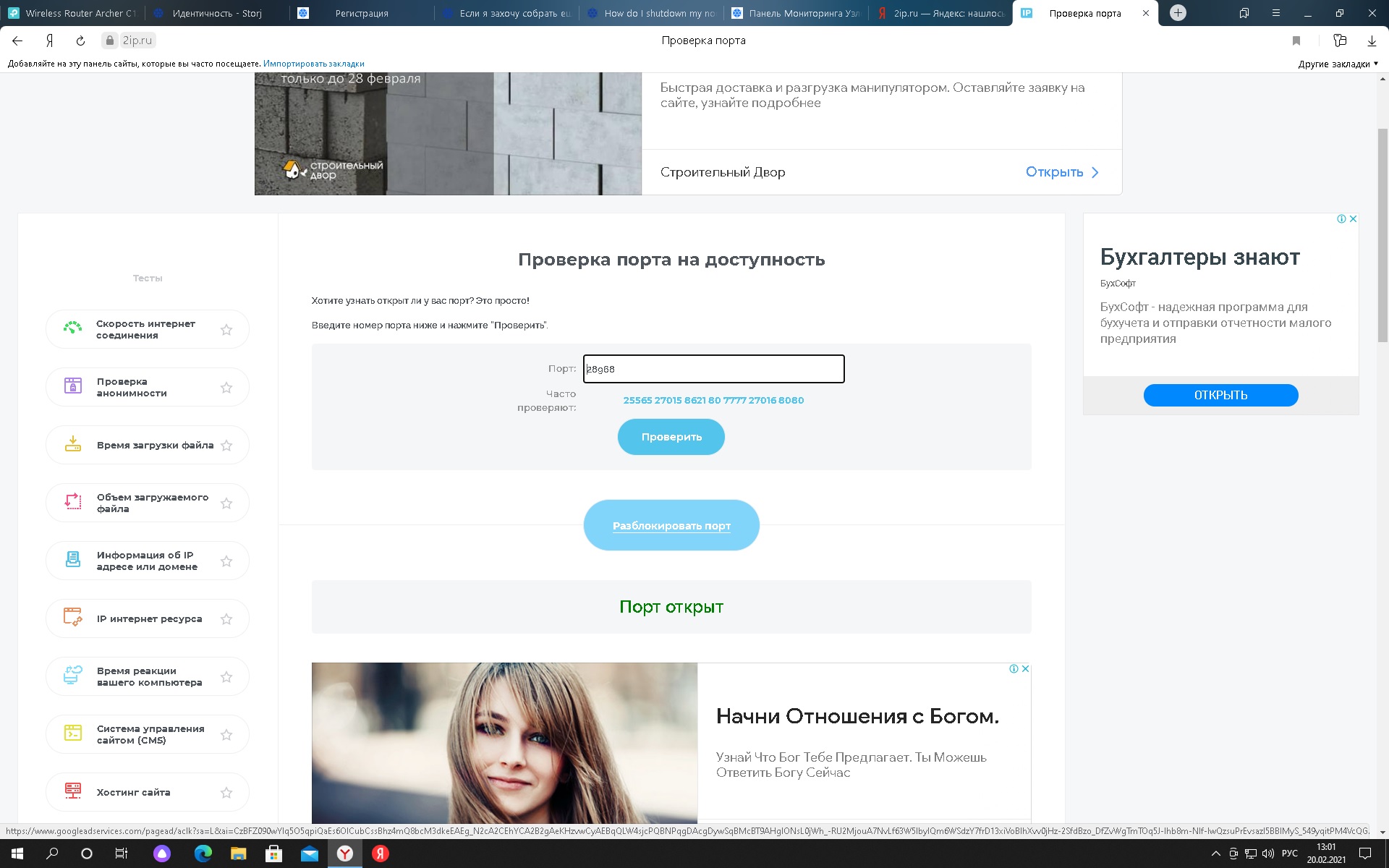Click the browser reload page icon
The image size is (1389, 868).
pos(80,41)
